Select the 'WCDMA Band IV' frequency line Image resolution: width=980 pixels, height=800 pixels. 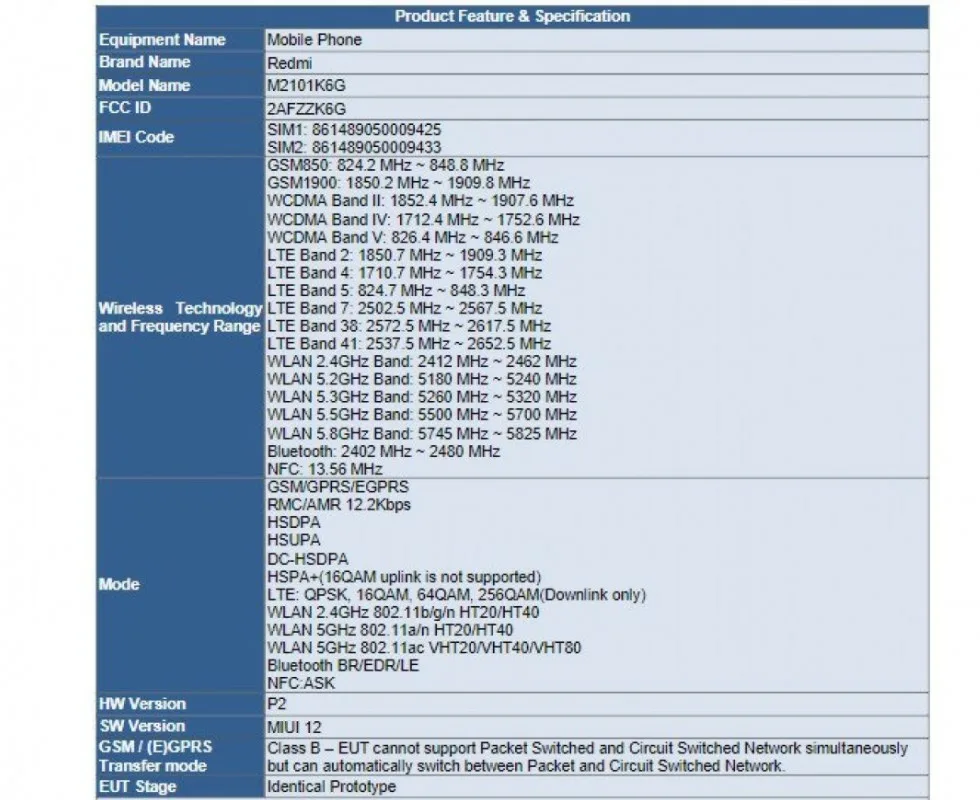tap(423, 220)
